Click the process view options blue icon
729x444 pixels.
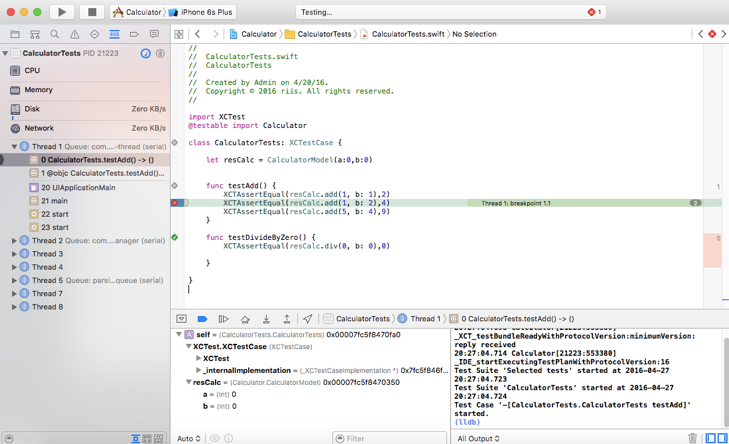click(x=146, y=53)
